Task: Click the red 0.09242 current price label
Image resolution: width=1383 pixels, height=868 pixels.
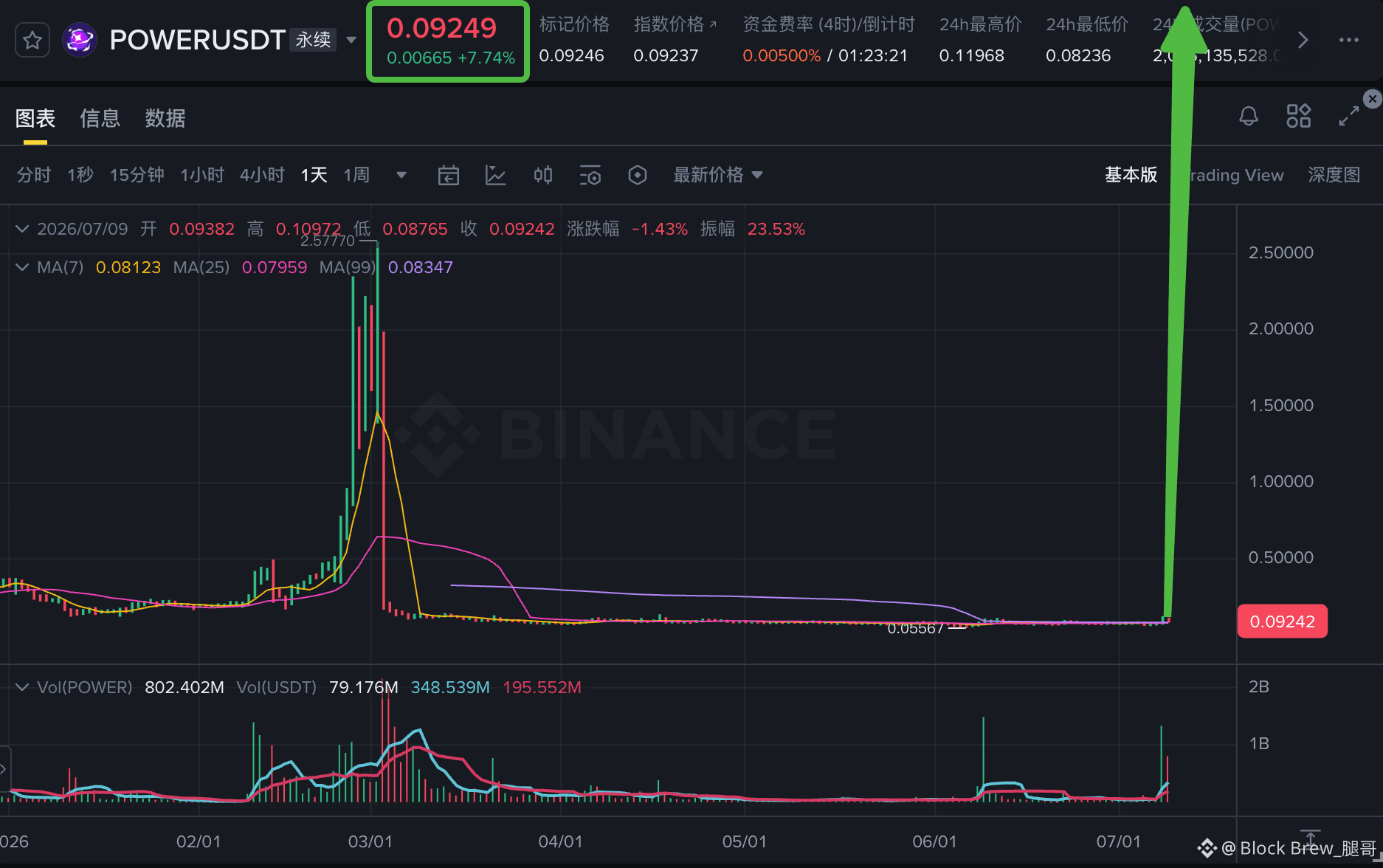Action: (x=1283, y=621)
